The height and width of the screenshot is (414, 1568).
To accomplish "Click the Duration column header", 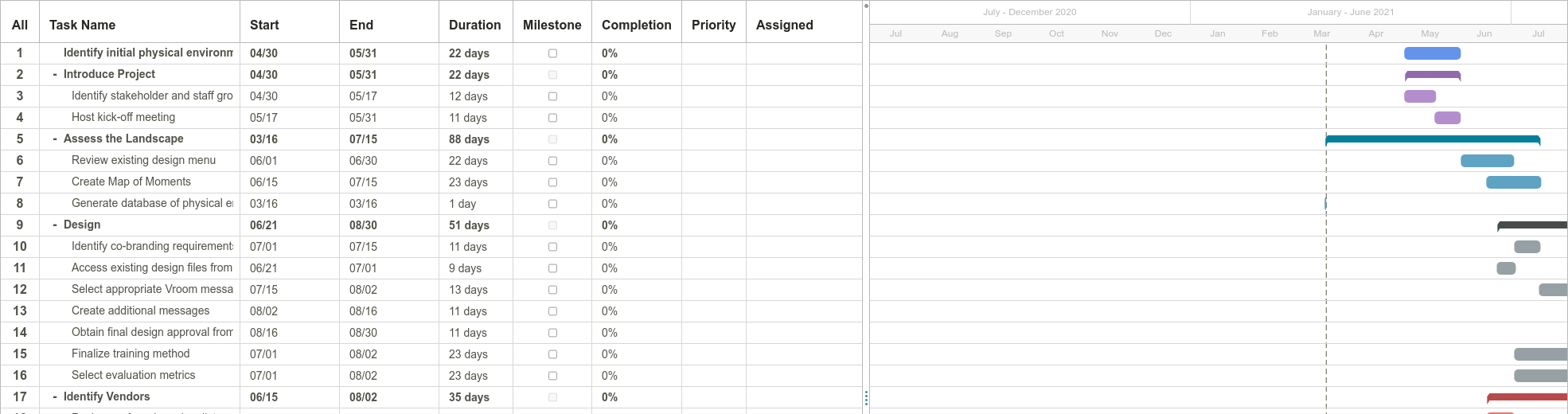I will 474,25.
